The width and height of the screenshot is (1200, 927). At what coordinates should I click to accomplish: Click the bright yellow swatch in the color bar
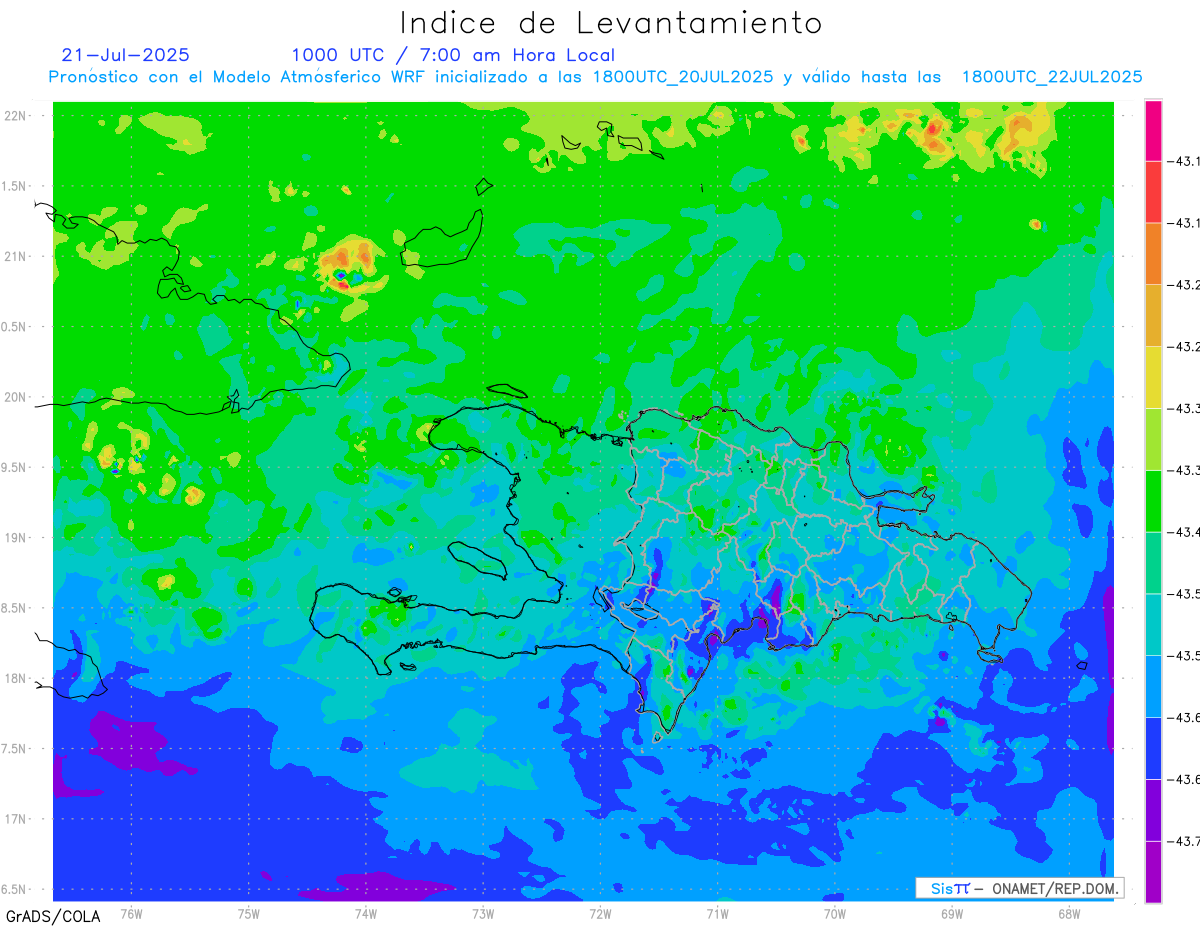[1153, 377]
